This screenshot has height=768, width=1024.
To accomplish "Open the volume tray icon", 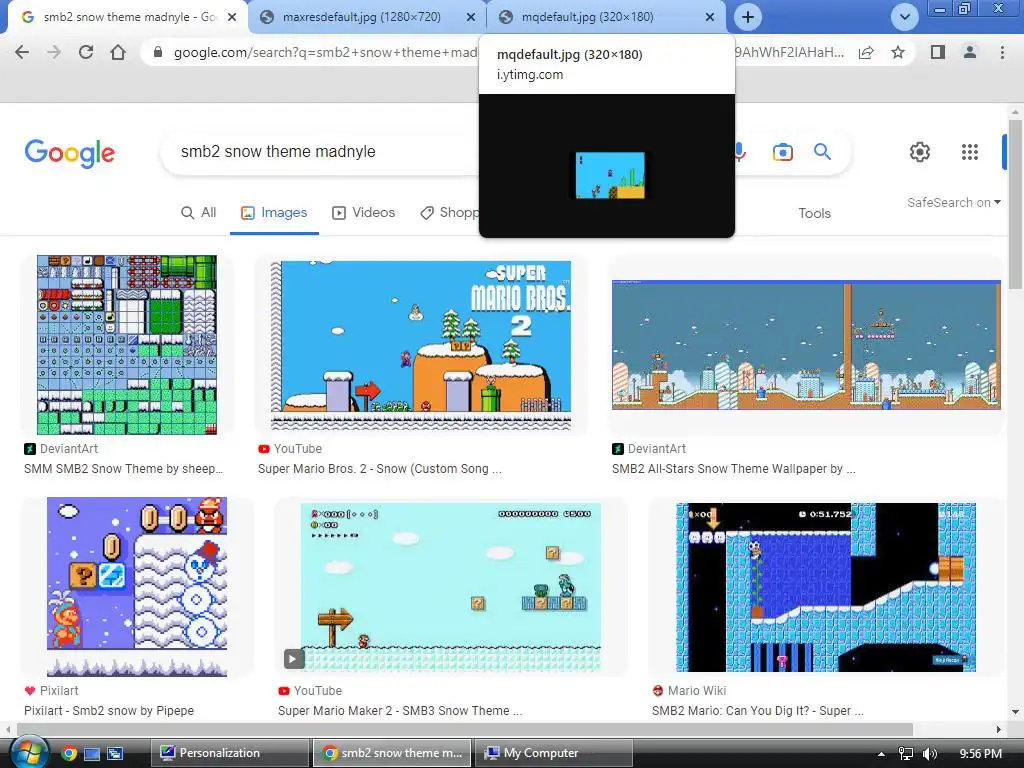I will coord(930,754).
